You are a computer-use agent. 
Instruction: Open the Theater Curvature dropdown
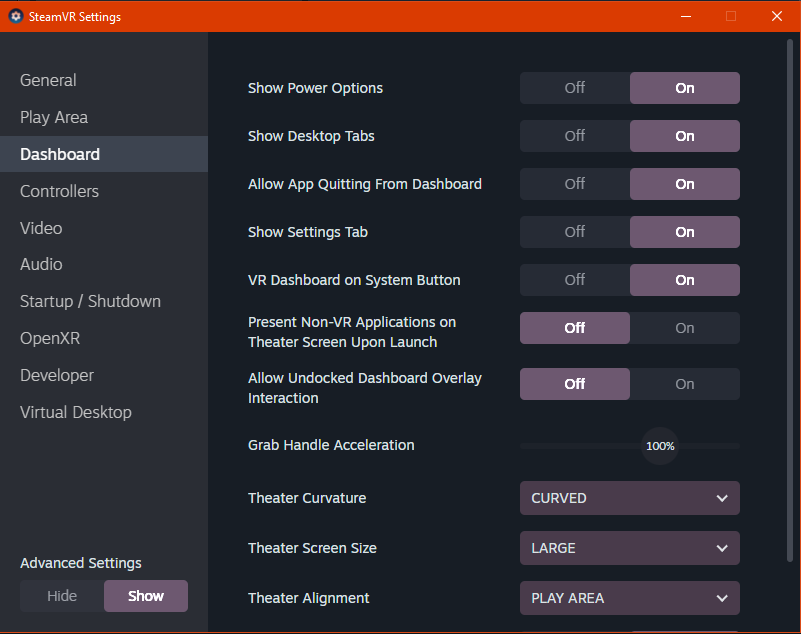[x=630, y=498]
